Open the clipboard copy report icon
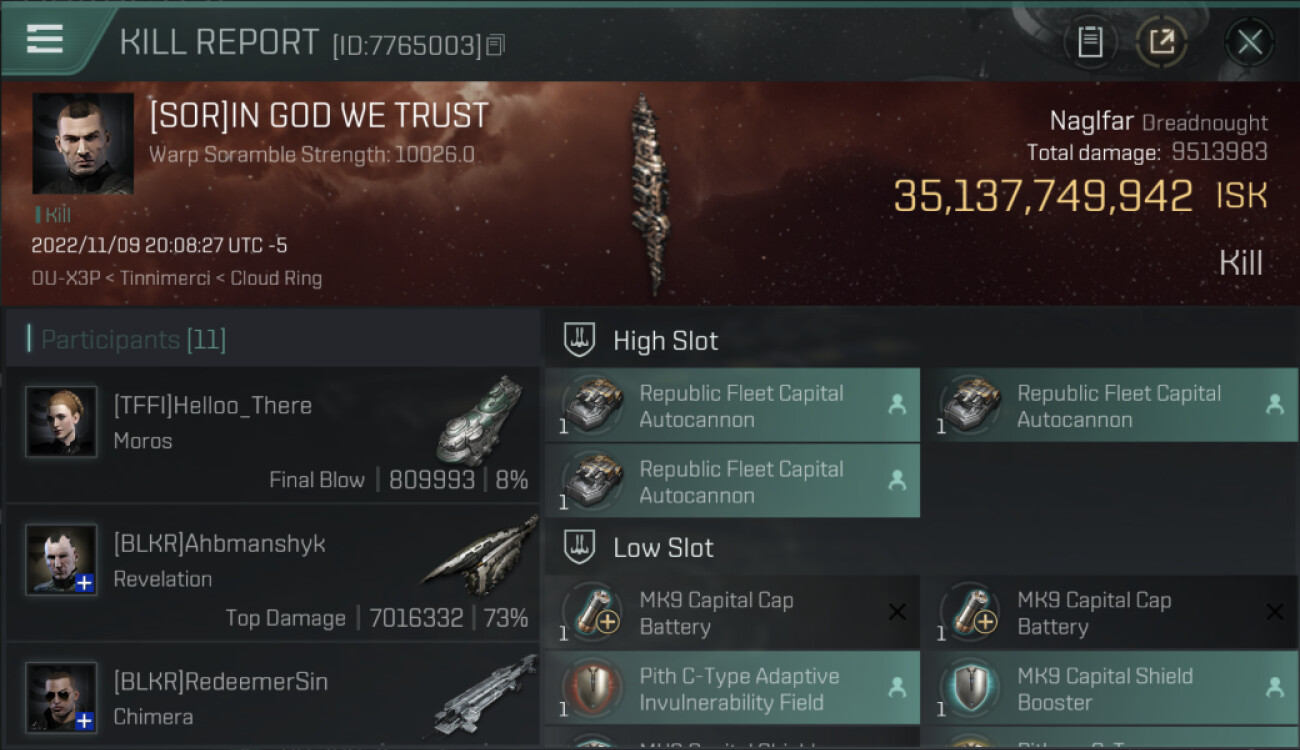The width and height of the screenshot is (1300, 750). click(1090, 42)
